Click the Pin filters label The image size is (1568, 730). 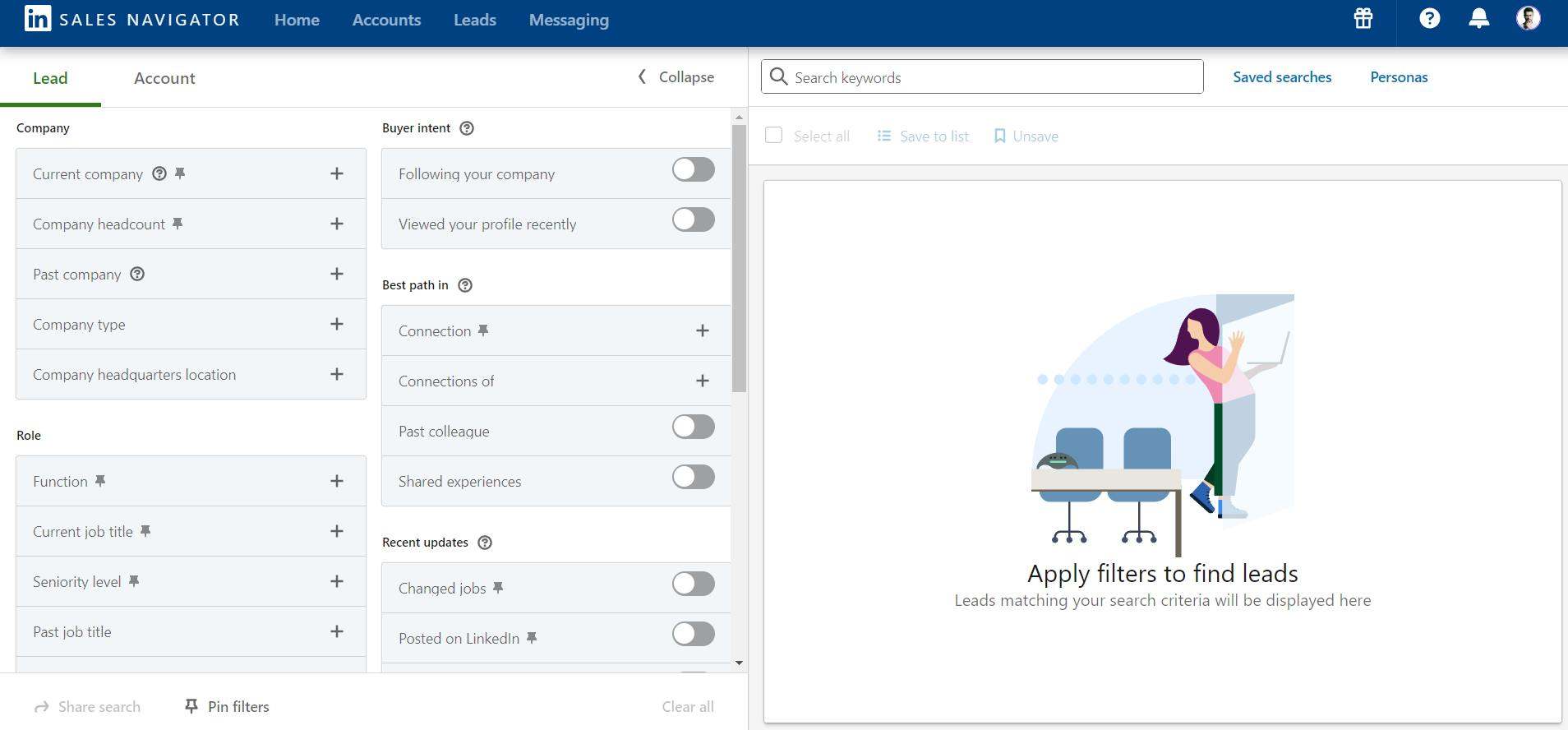pyautogui.click(x=238, y=706)
